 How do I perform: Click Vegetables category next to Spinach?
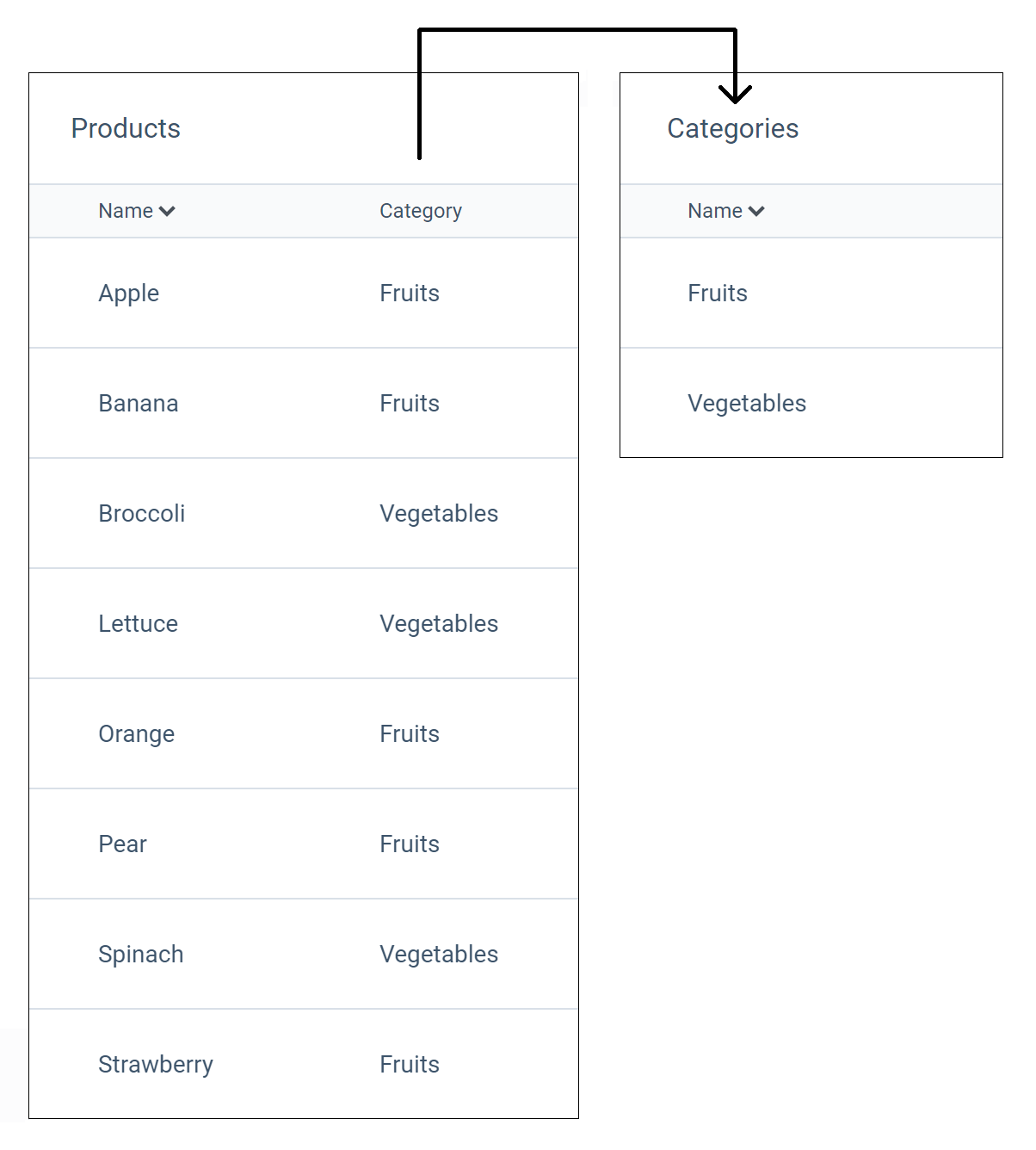tap(439, 954)
